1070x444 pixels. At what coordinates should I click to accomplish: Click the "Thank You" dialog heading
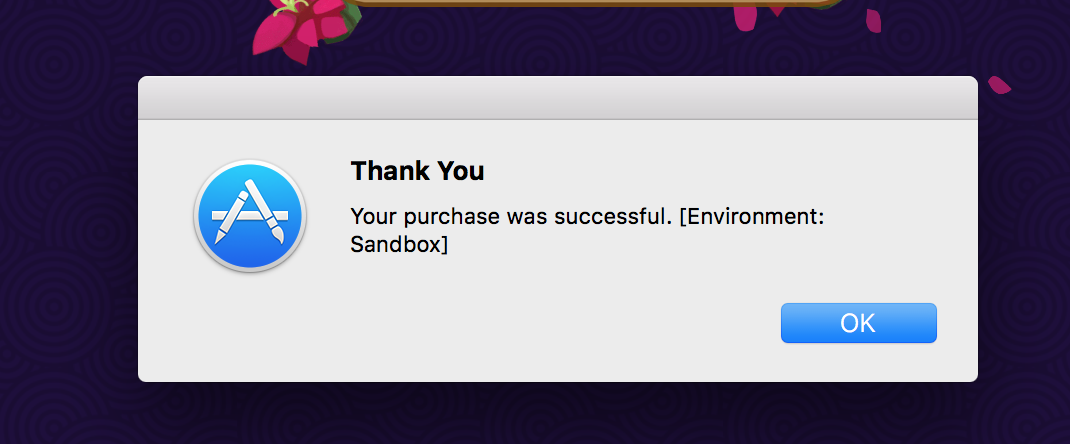pyautogui.click(x=417, y=171)
